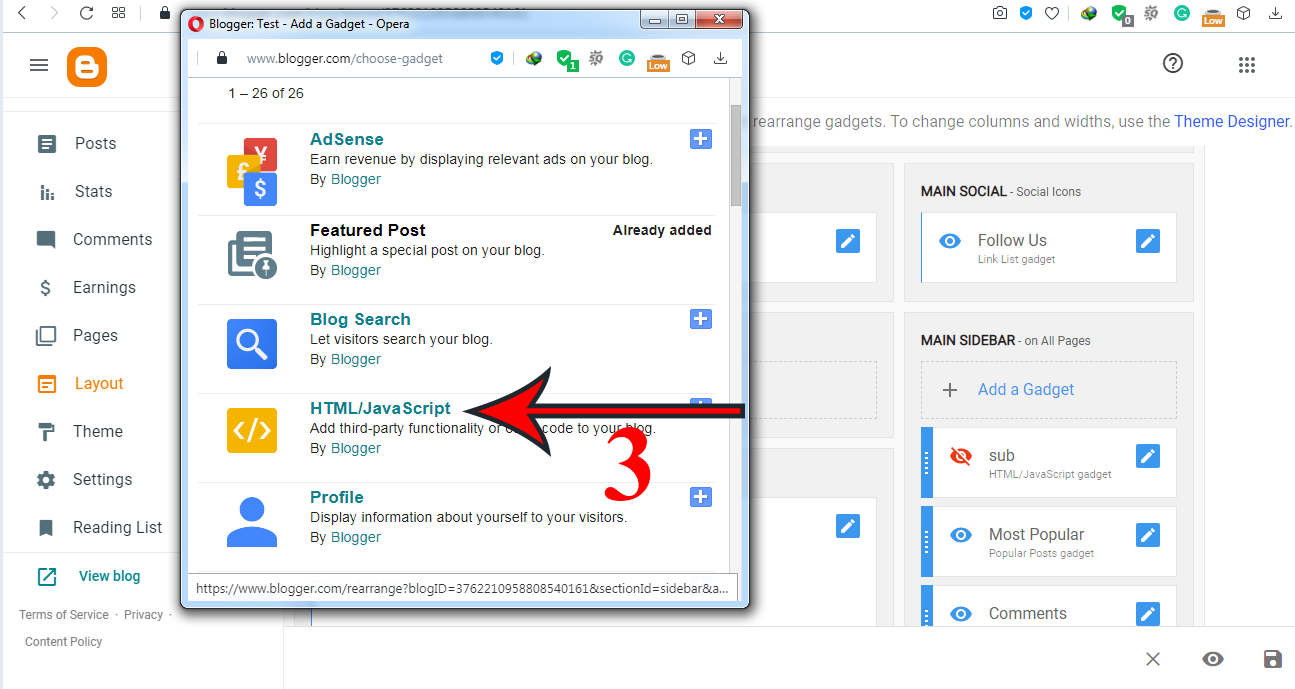
Task: Open the Privacy link
Action: (143, 615)
